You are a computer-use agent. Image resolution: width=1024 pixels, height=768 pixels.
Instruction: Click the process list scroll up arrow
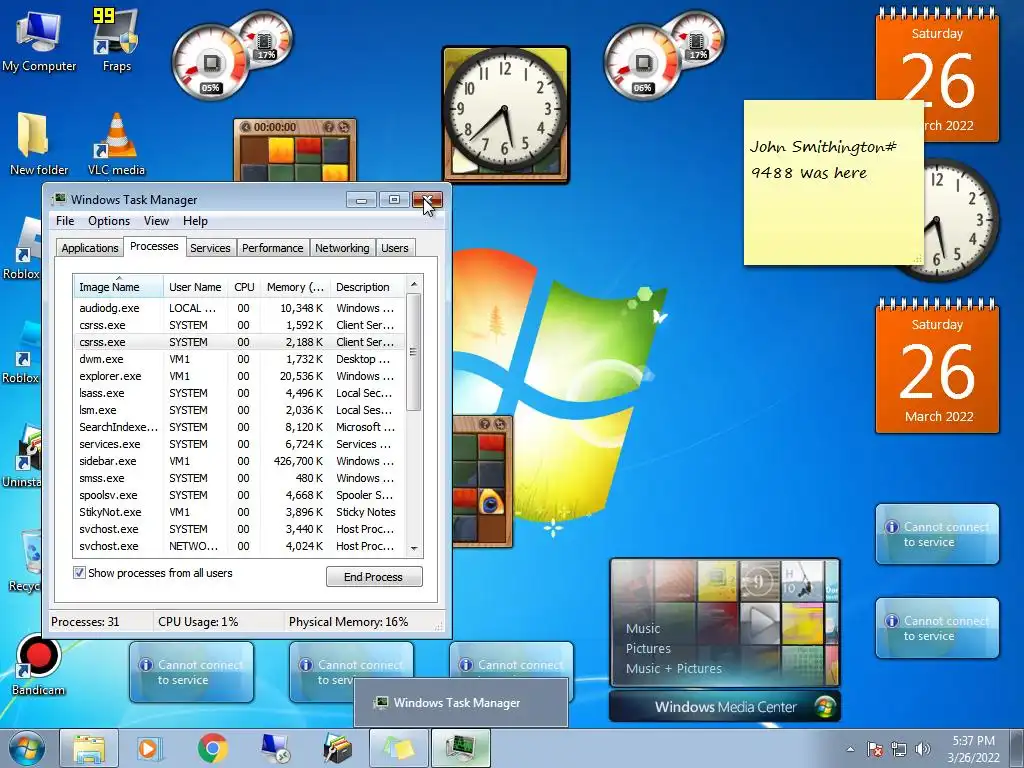pos(413,284)
